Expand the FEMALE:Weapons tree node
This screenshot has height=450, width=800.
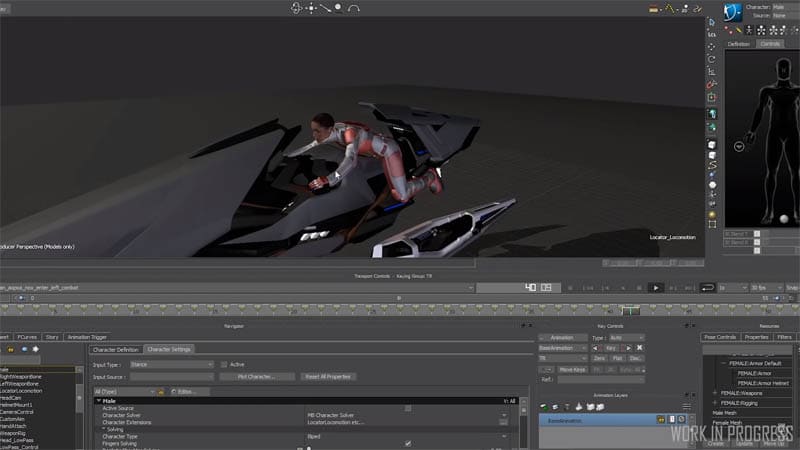click(715, 393)
